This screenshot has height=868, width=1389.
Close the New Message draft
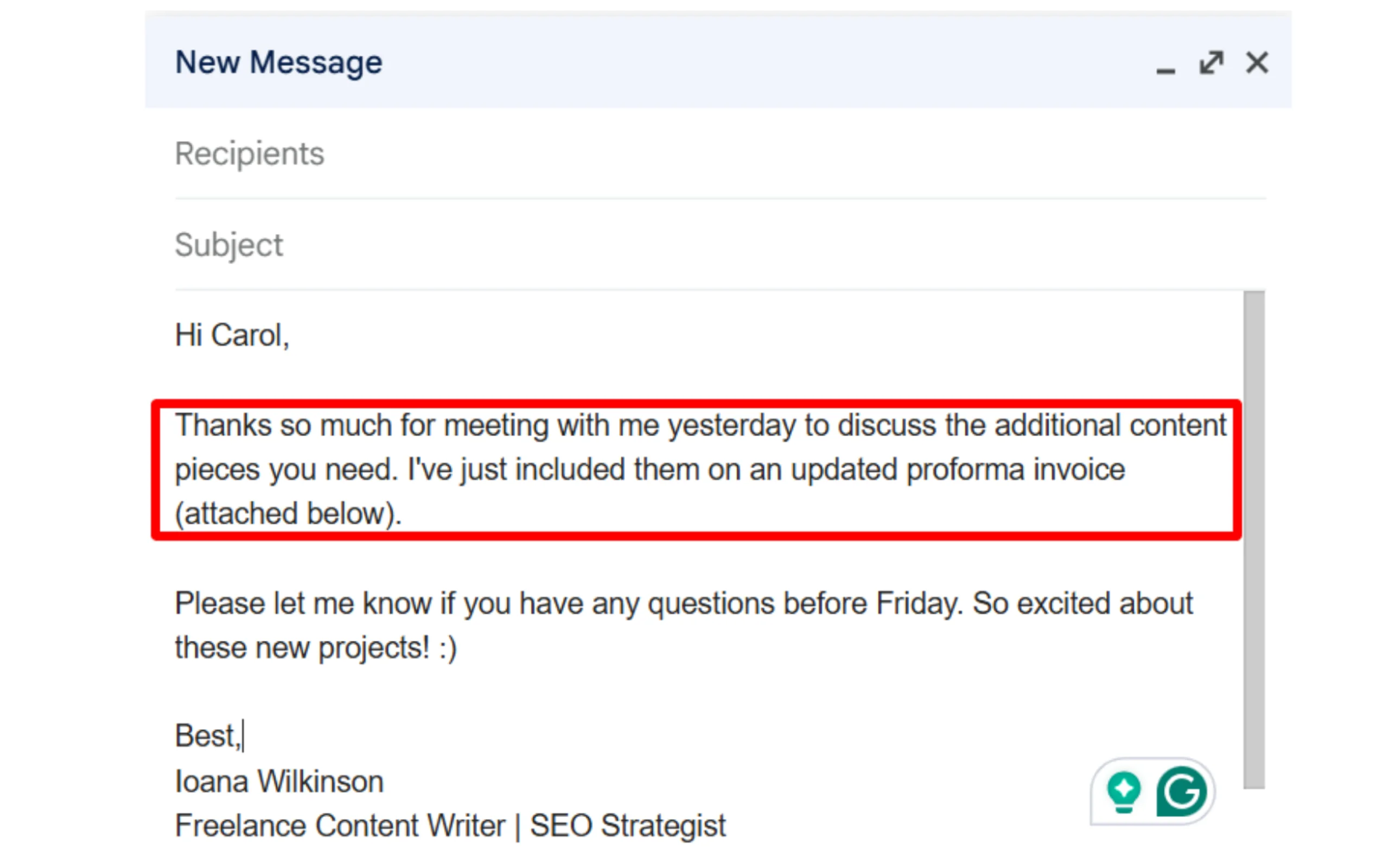(x=1257, y=62)
